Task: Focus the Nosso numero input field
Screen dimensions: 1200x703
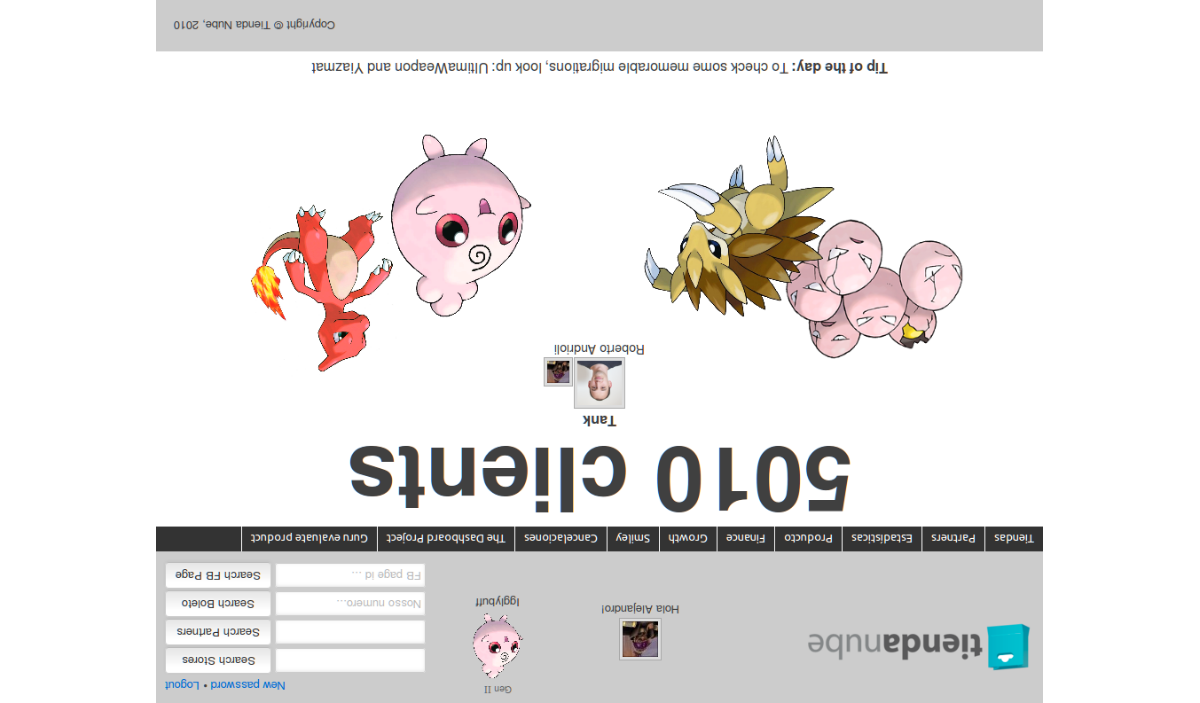Action: pos(350,604)
